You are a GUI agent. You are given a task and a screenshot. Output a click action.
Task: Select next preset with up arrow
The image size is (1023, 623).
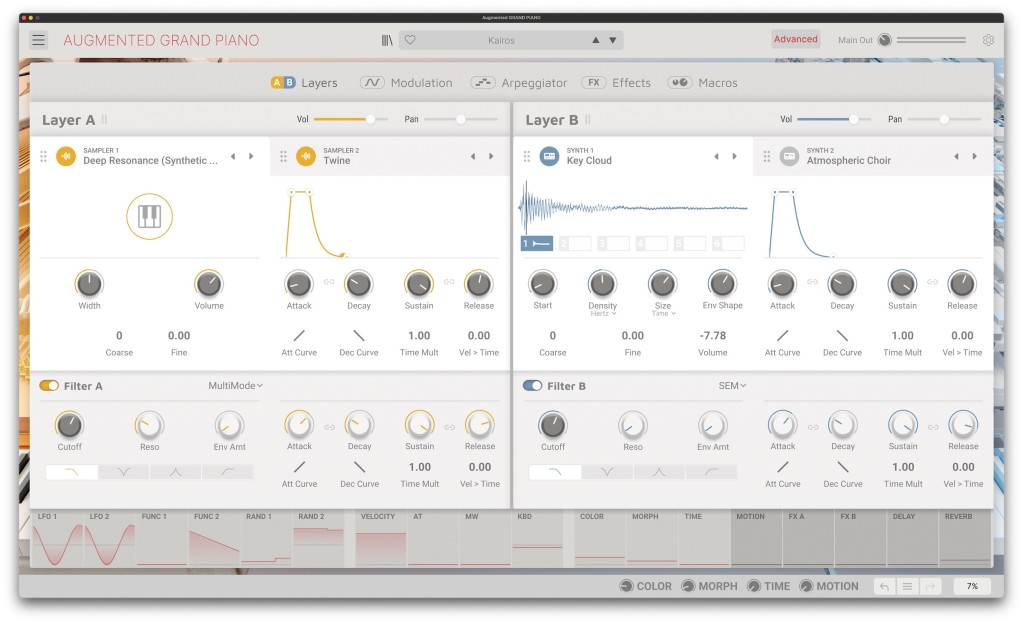click(x=596, y=40)
